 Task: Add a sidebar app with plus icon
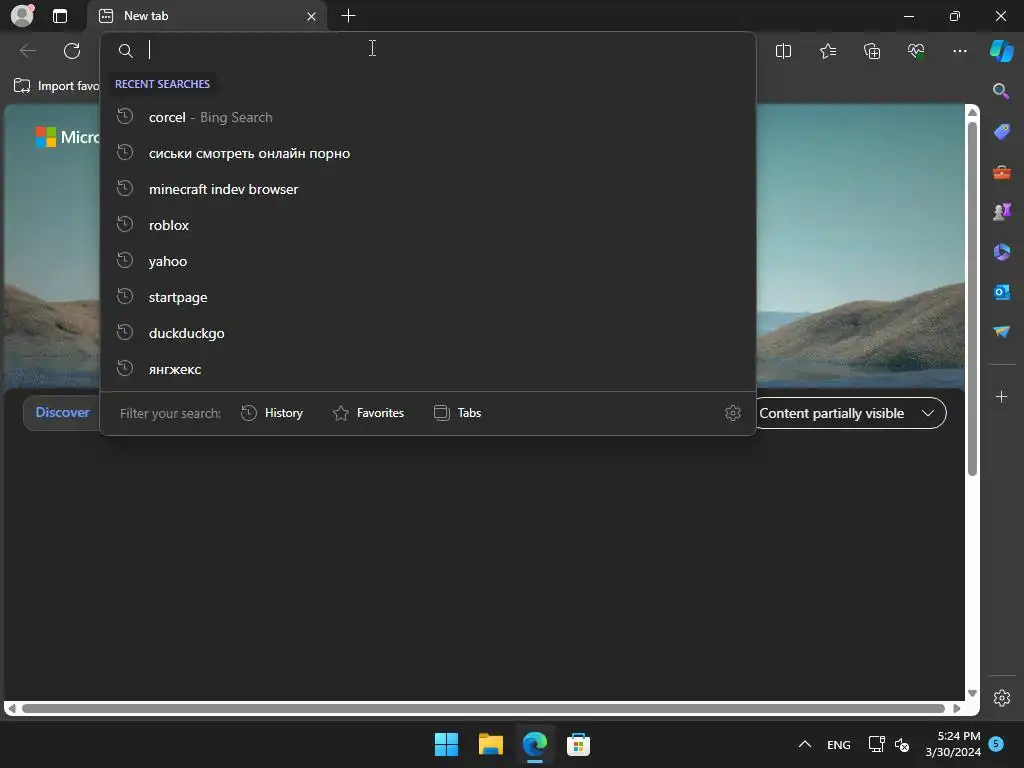pyautogui.click(x=1001, y=396)
